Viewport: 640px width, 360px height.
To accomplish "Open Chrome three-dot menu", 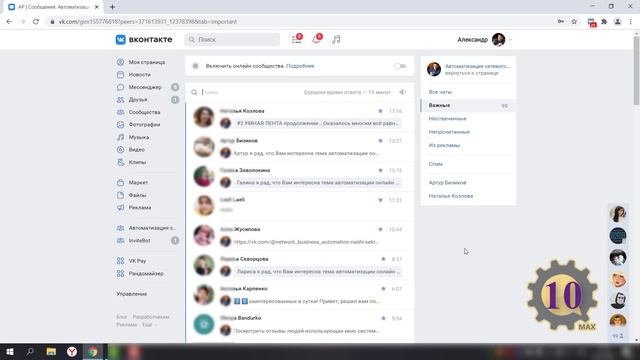I will (x=631, y=22).
